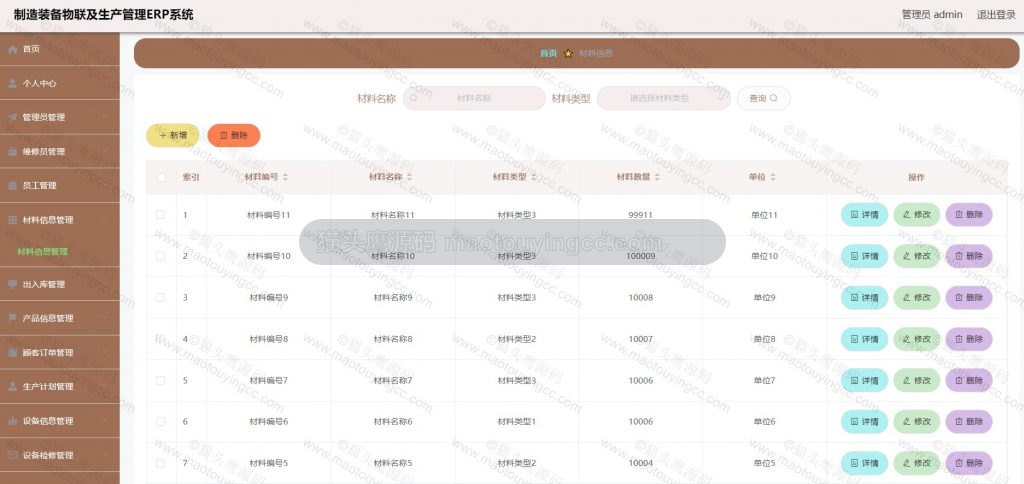Click the 材料类型1 cell

(x=517, y=422)
